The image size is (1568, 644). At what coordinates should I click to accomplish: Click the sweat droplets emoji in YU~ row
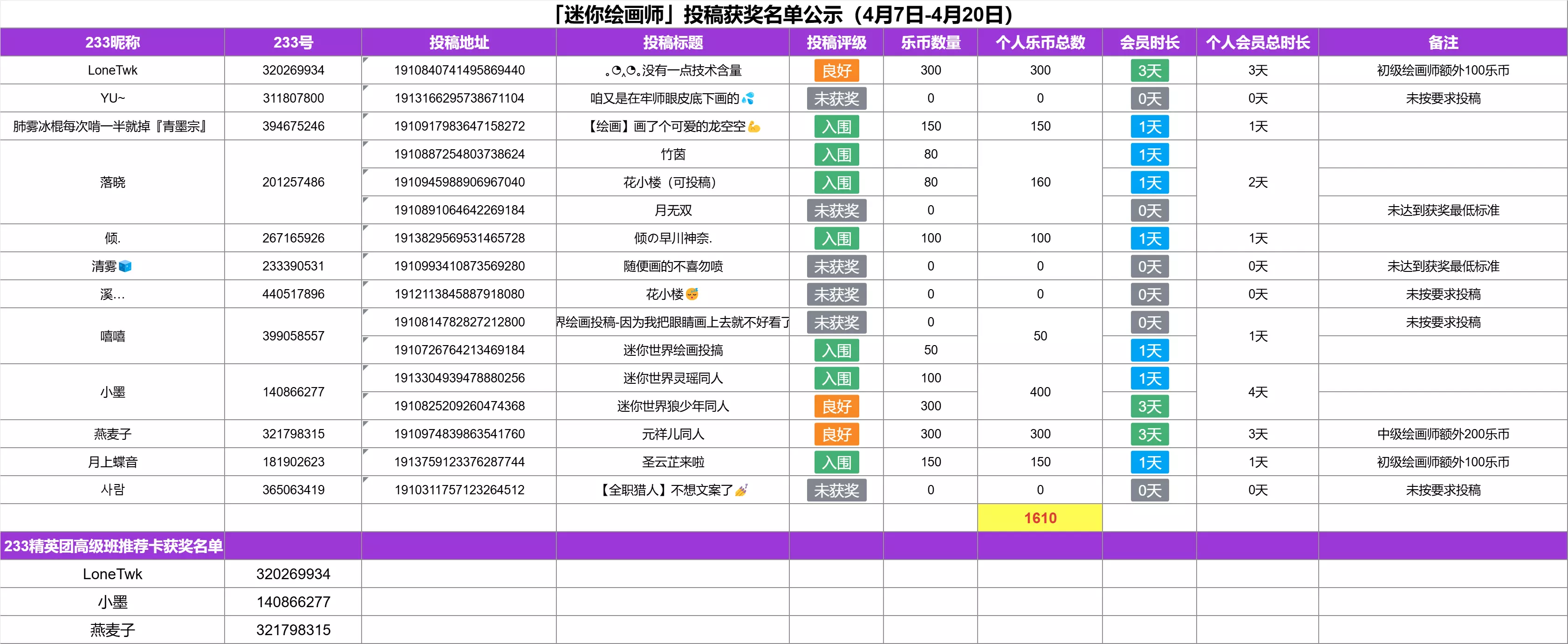click(748, 99)
